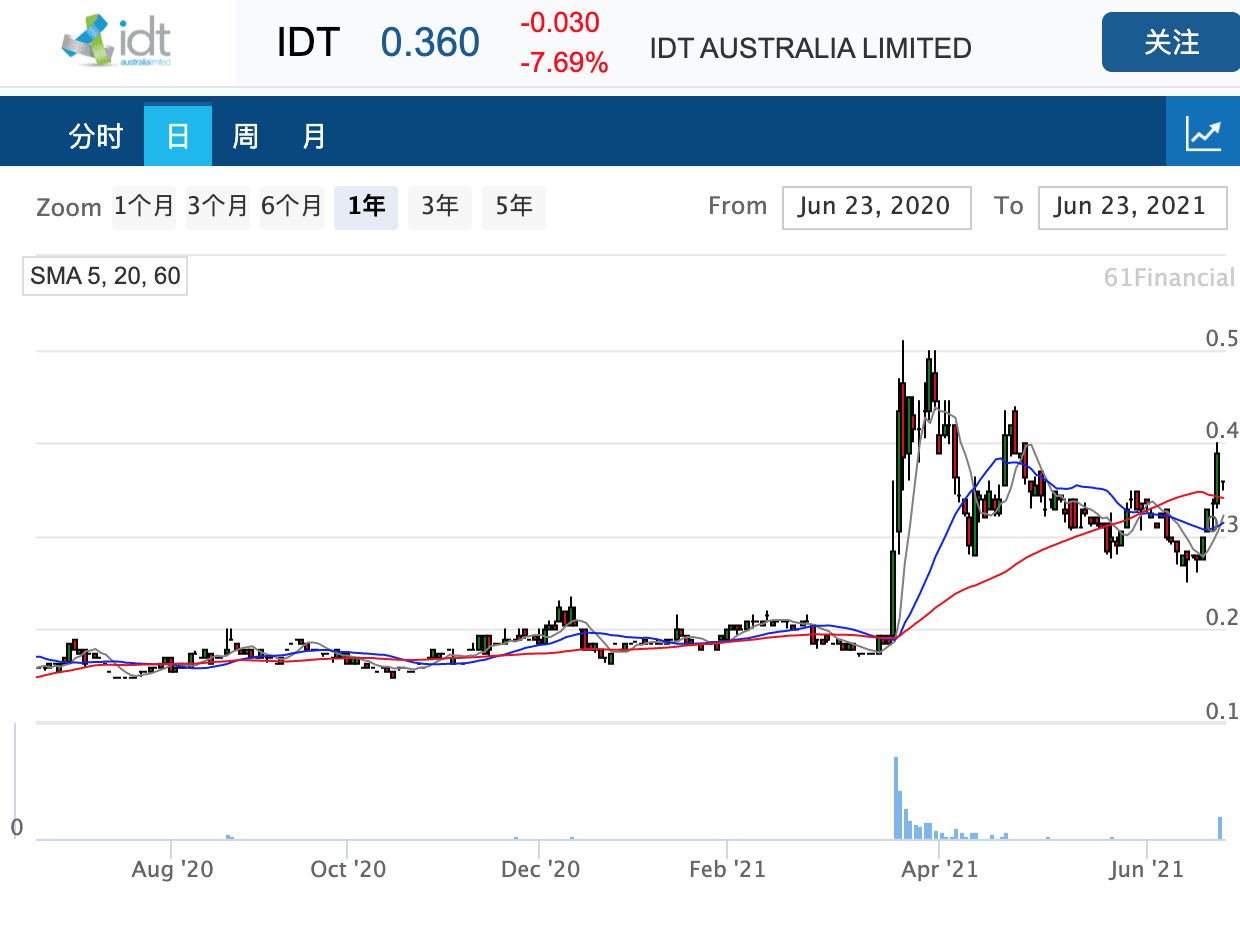Click the Oct '20 axis label

tap(348, 869)
